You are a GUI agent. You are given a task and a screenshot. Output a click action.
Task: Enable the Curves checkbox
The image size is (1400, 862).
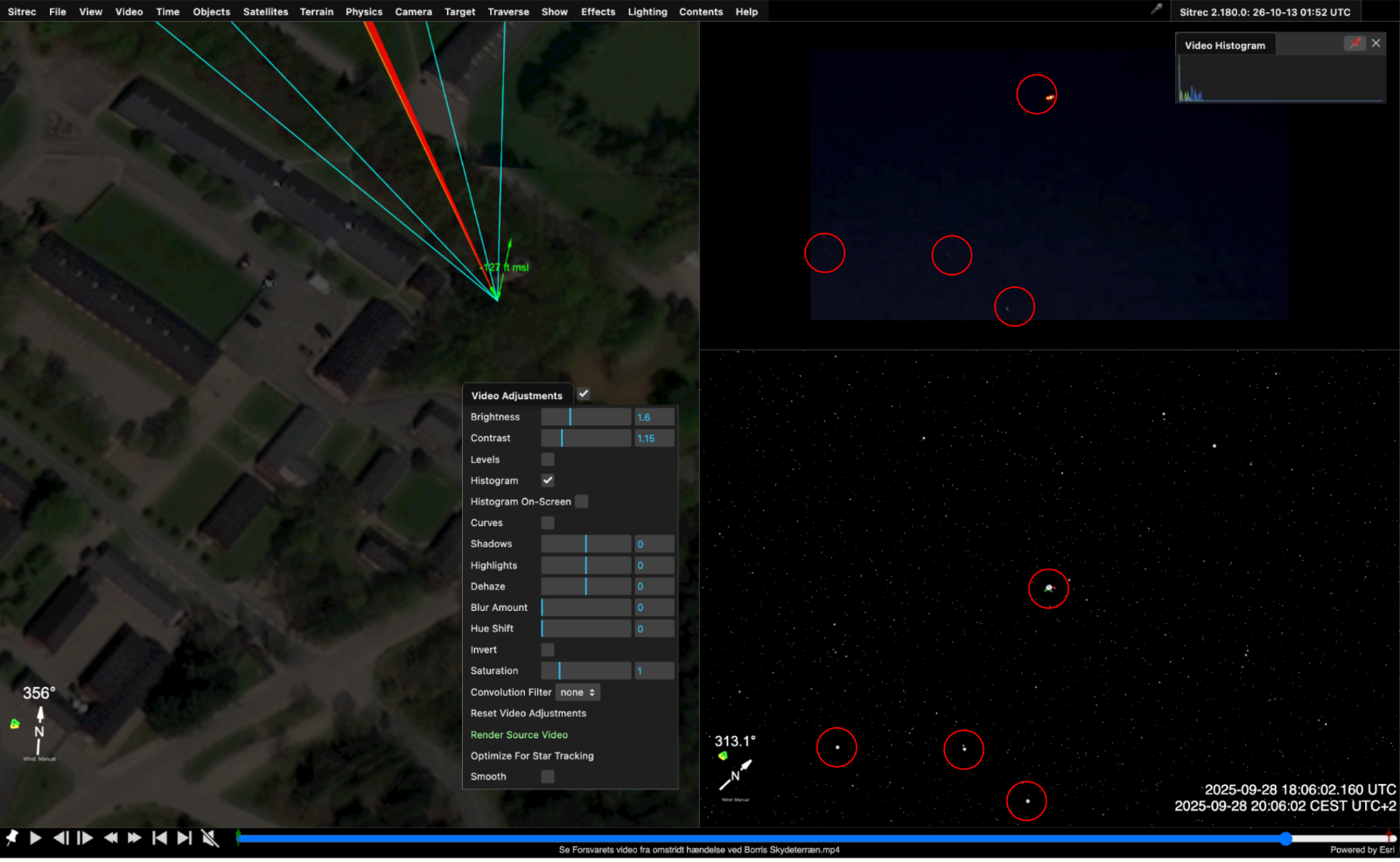coord(548,522)
